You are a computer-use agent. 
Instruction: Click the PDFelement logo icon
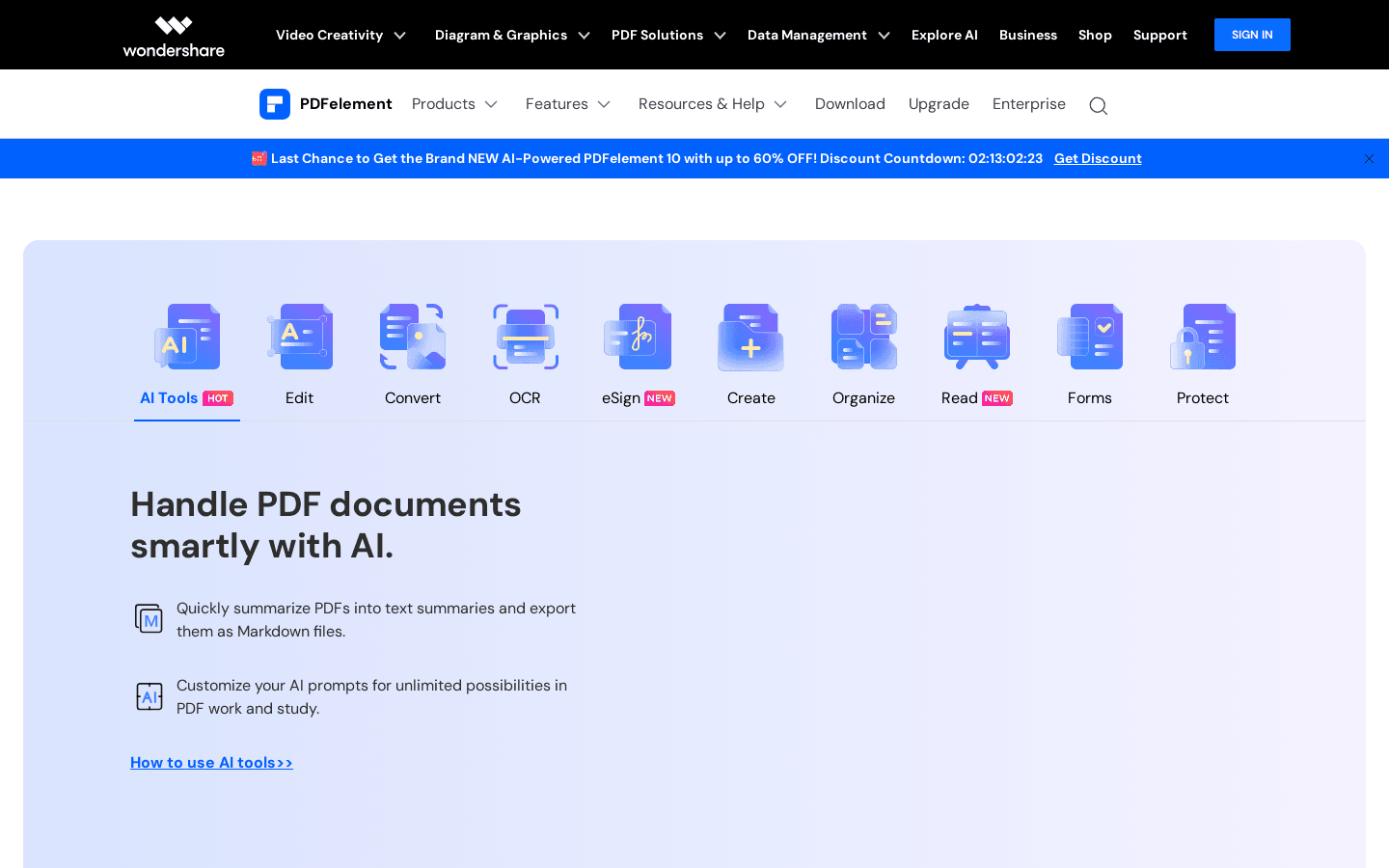coord(275,104)
